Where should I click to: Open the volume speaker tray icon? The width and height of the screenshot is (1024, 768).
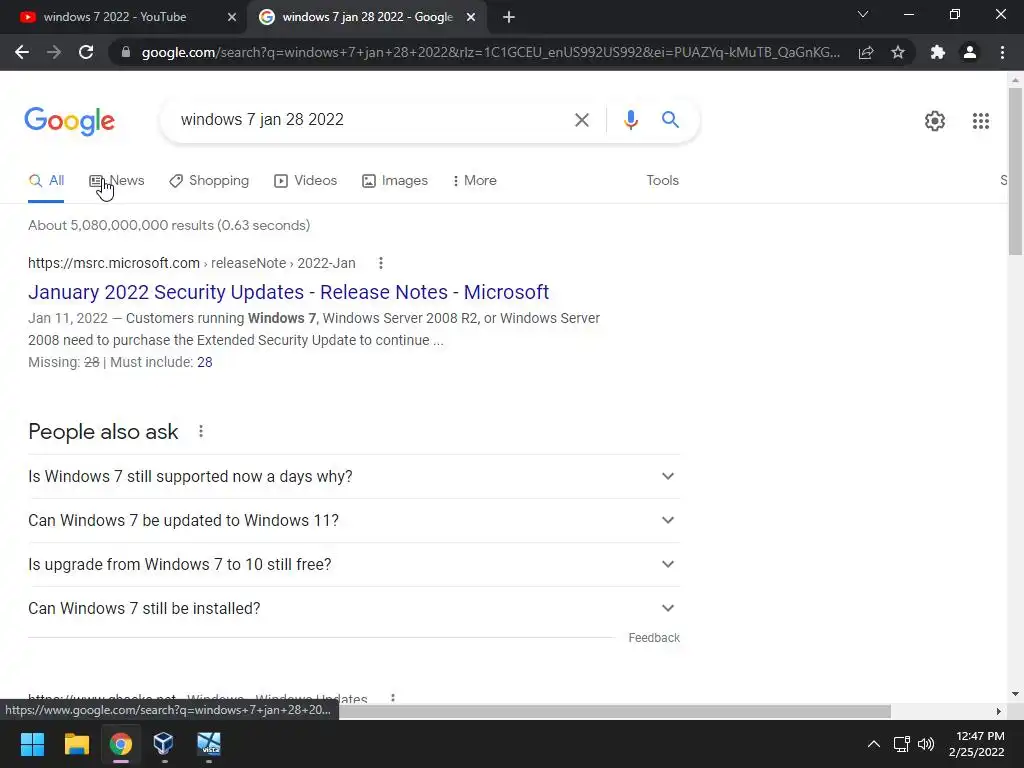coord(925,744)
